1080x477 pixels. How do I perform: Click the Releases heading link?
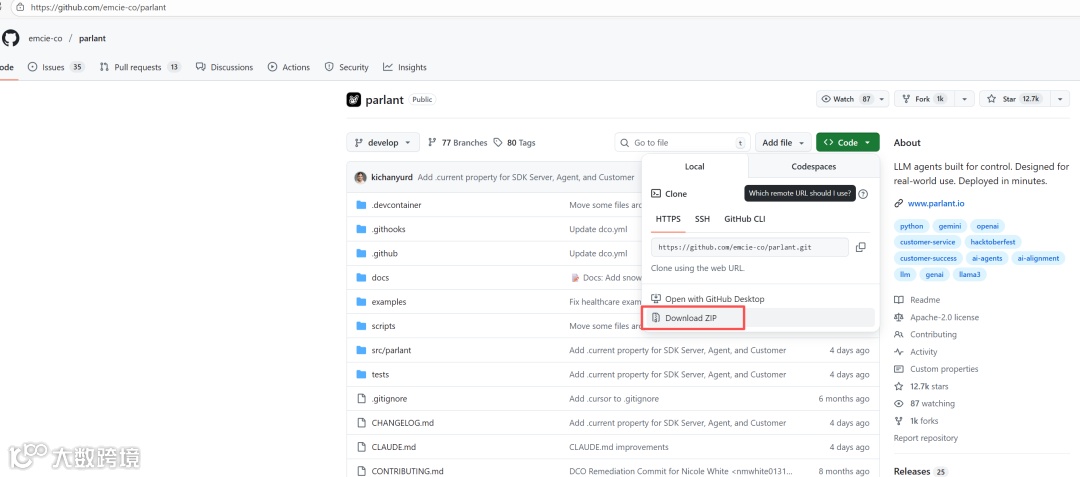(911, 471)
